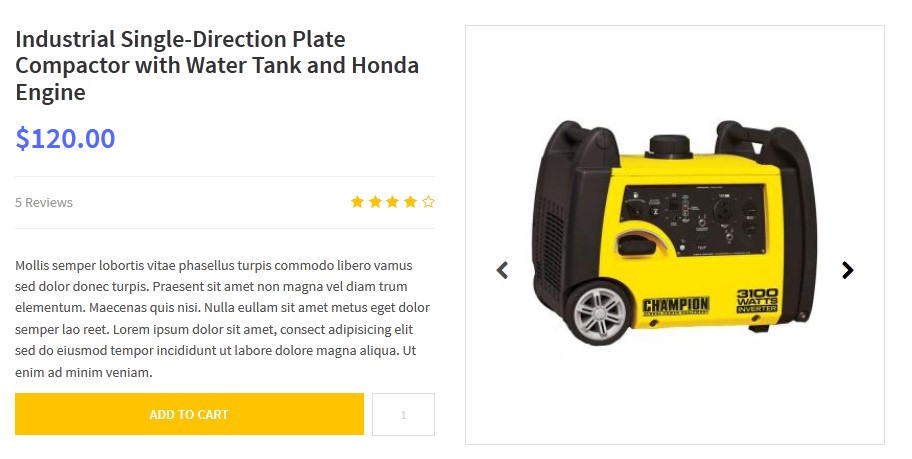Open the 5 Reviews link
Image resolution: width=912 pixels, height=459 pixels.
pyautogui.click(x=44, y=202)
